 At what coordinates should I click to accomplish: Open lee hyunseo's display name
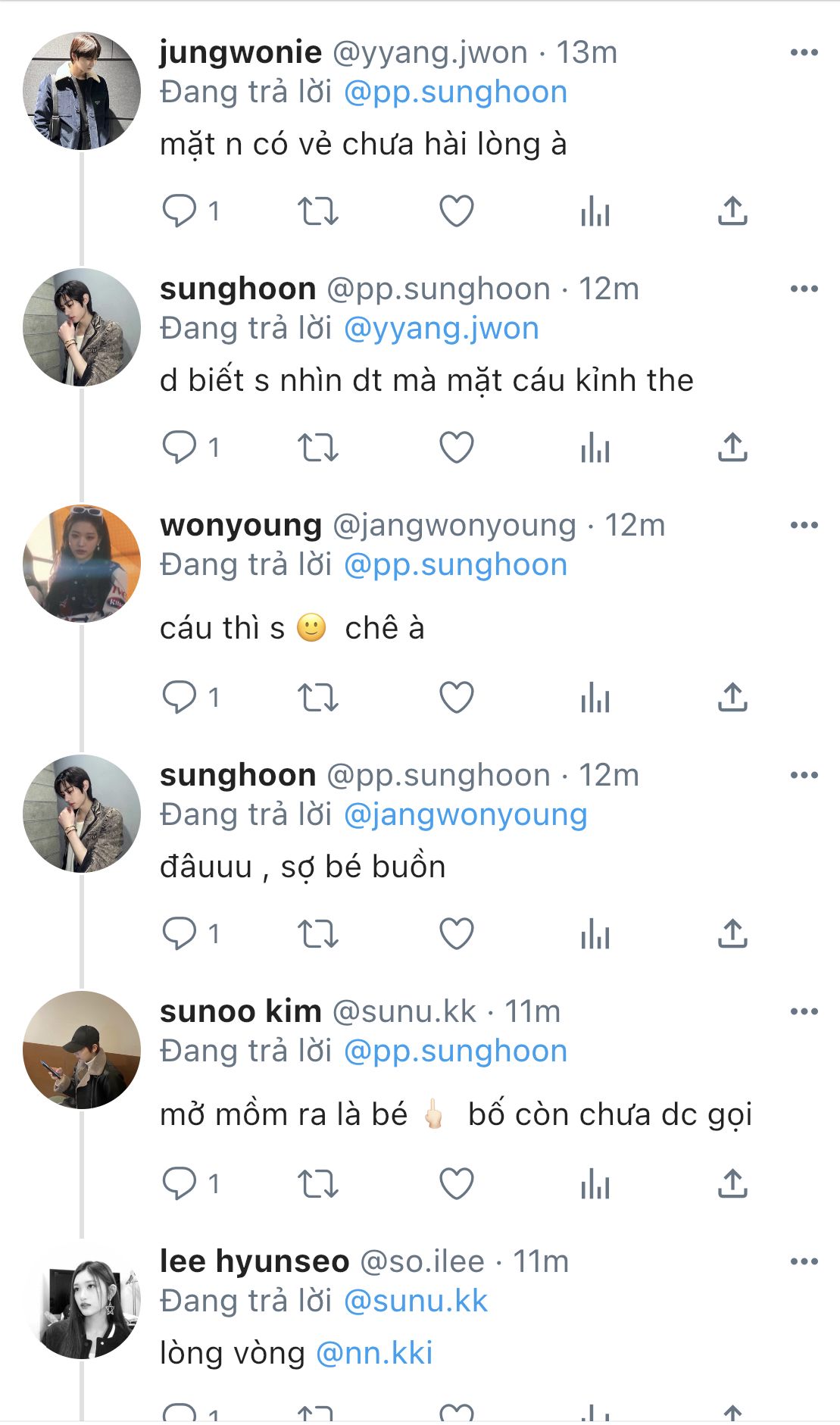tap(254, 1262)
